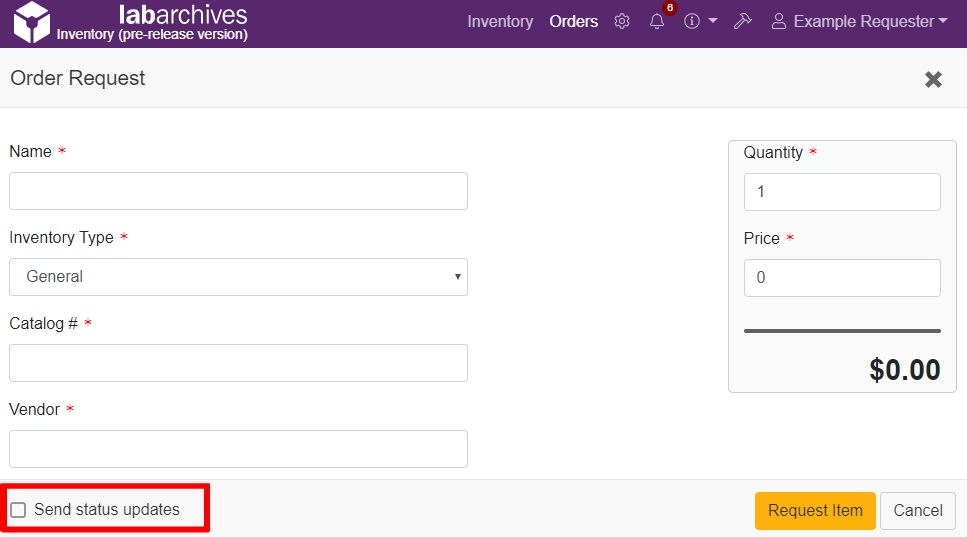Image resolution: width=967 pixels, height=537 pixels.
Task: Open the hammer tools icon
Action: click(x=742, y=21)
